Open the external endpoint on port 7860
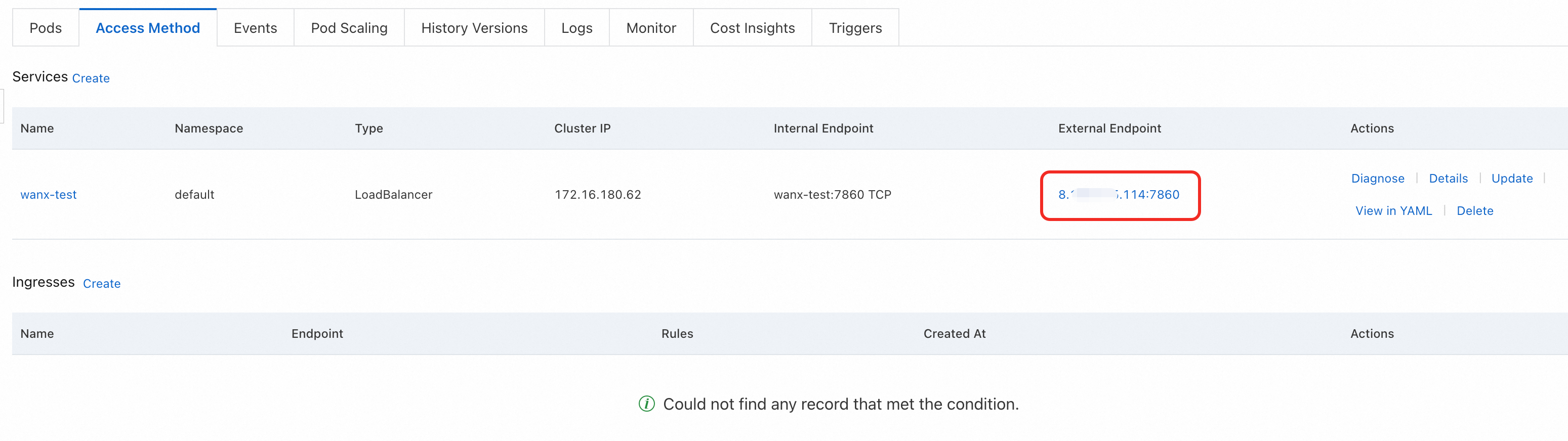This screenshot has width=1568, height=441. [1119, 195]
